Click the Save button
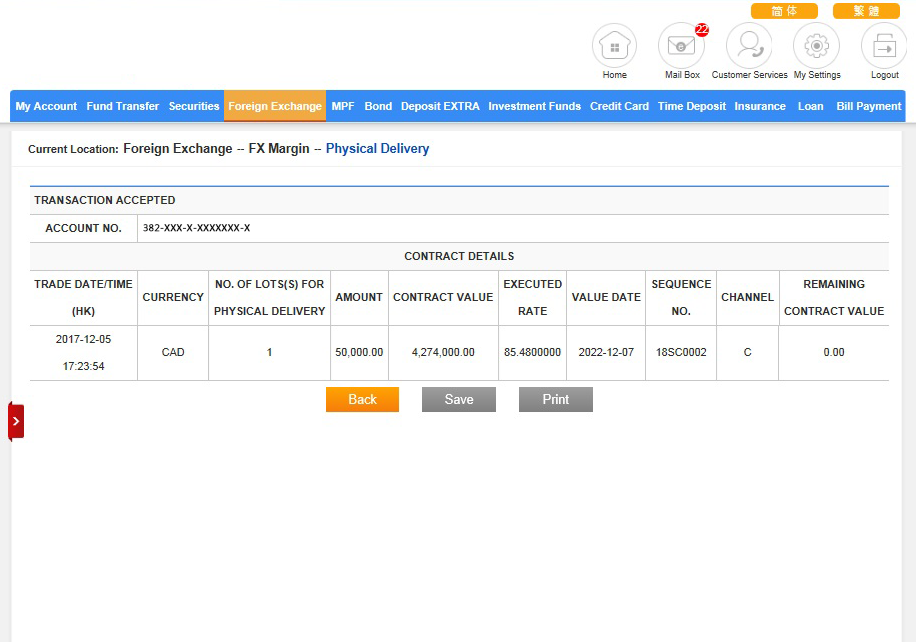Screen dimensions: 916x642 click(x=459, y=399)
